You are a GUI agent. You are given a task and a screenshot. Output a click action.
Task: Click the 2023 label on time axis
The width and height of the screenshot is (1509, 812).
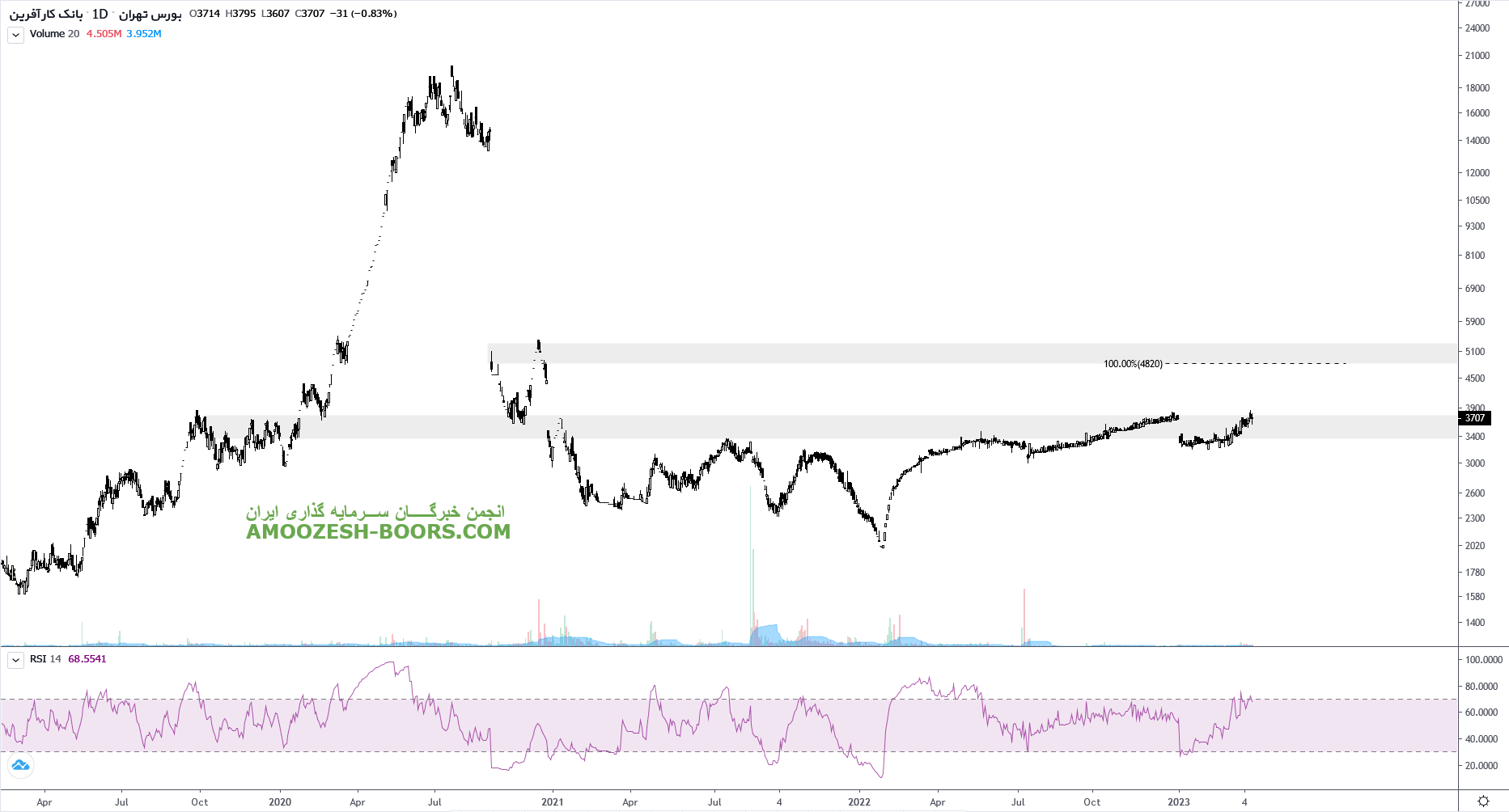(x=1179, y=802)
